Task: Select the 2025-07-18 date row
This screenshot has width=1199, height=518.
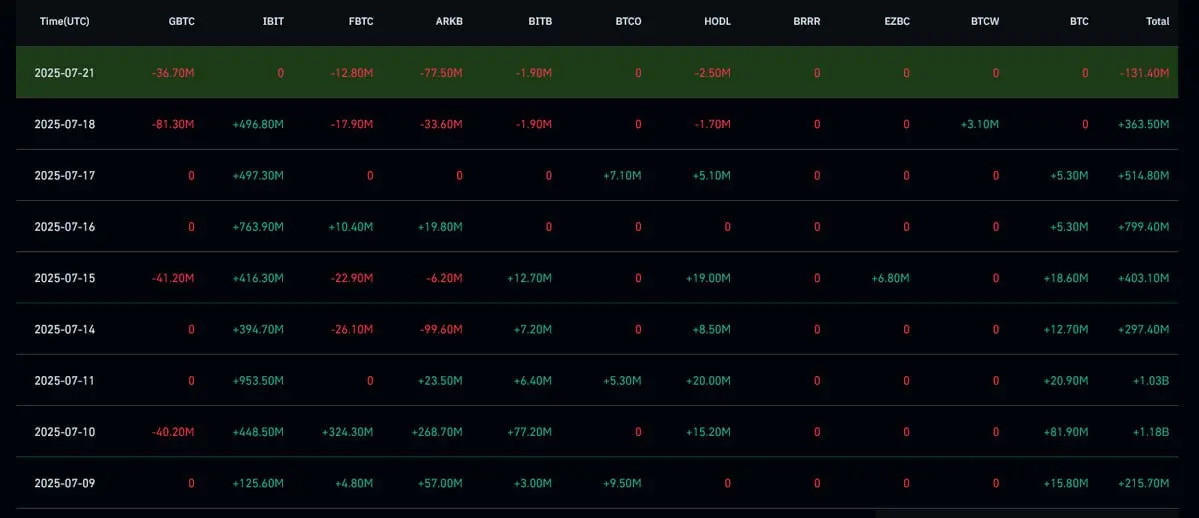Action: click(596, 124)
